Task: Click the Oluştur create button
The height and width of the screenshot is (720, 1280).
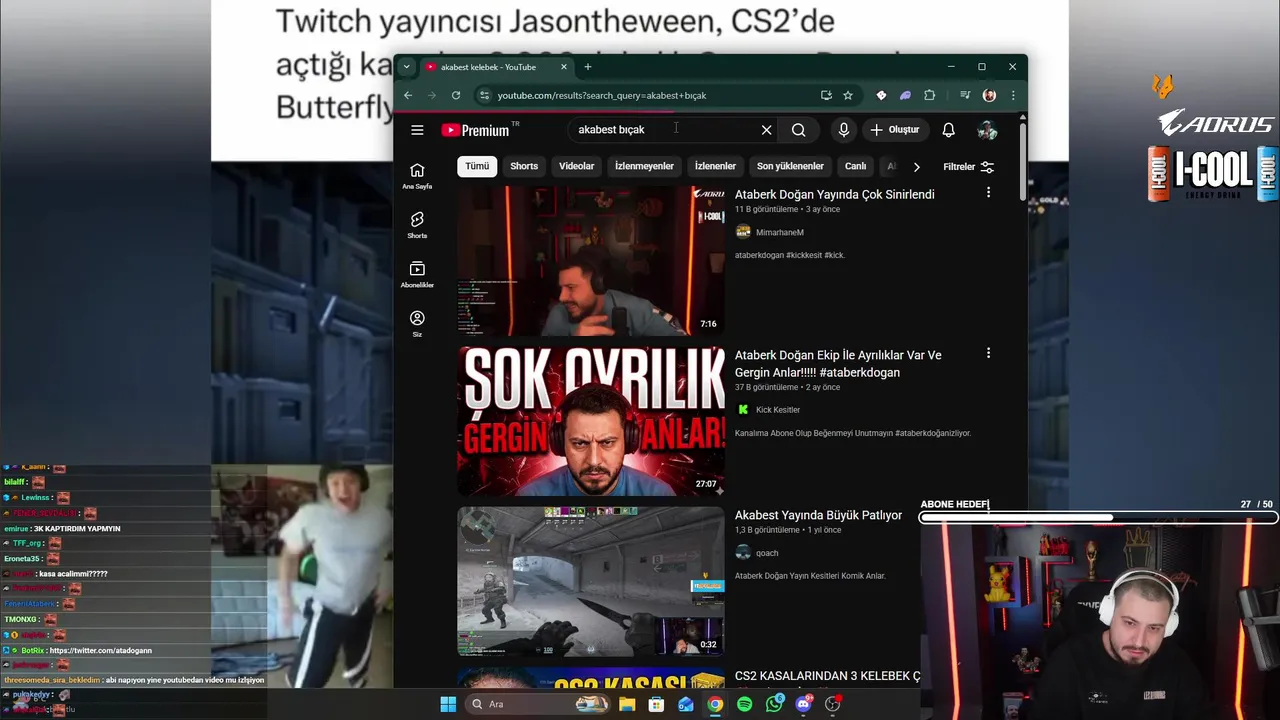Action: 894,130
